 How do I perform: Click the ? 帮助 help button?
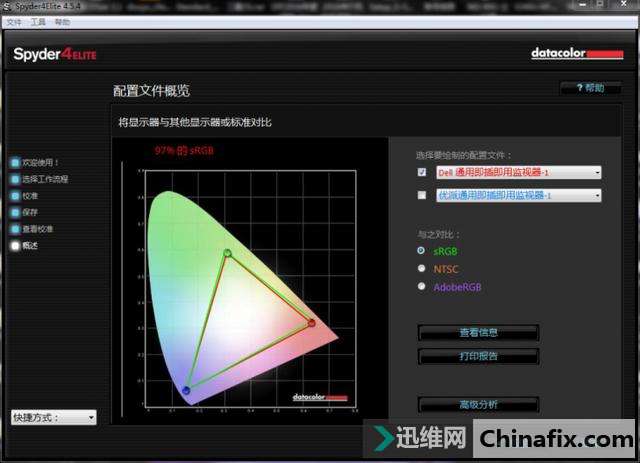point(591,88)
